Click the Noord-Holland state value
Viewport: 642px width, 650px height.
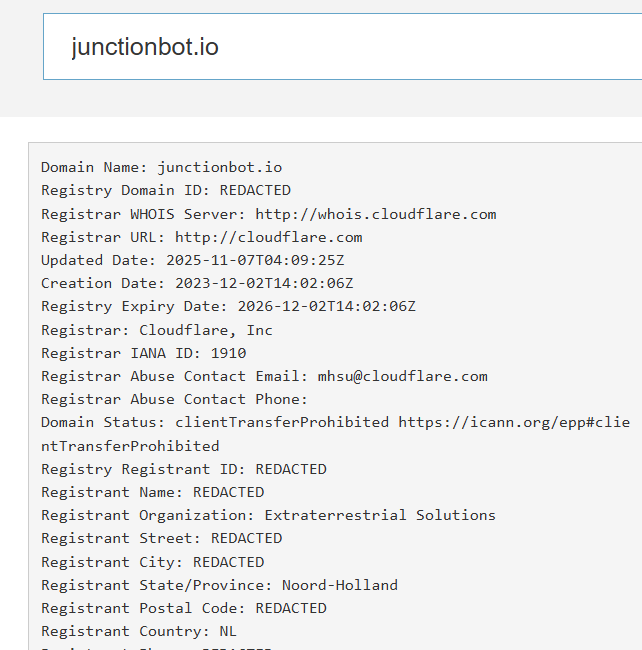tap(339, 585)
